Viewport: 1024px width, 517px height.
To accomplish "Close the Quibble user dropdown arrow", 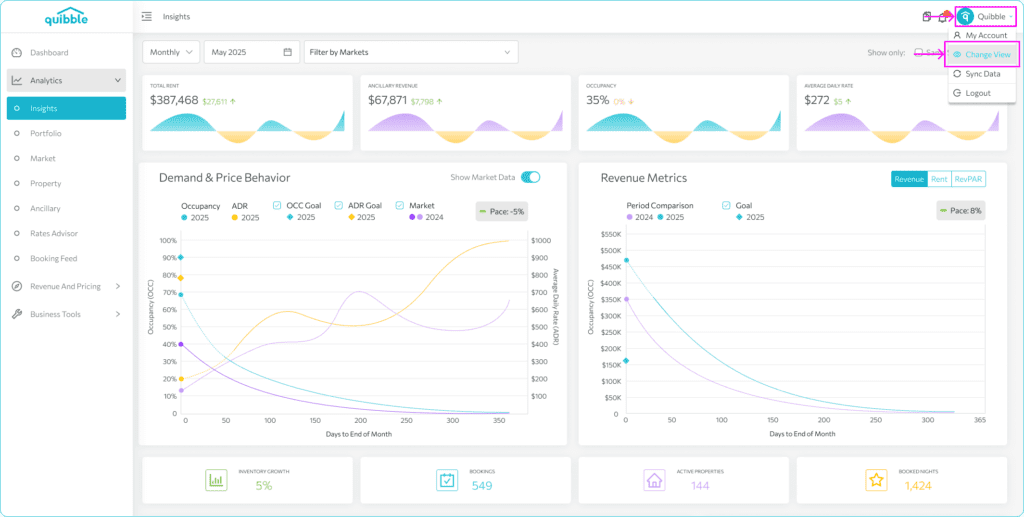I will pos(1010,17).
